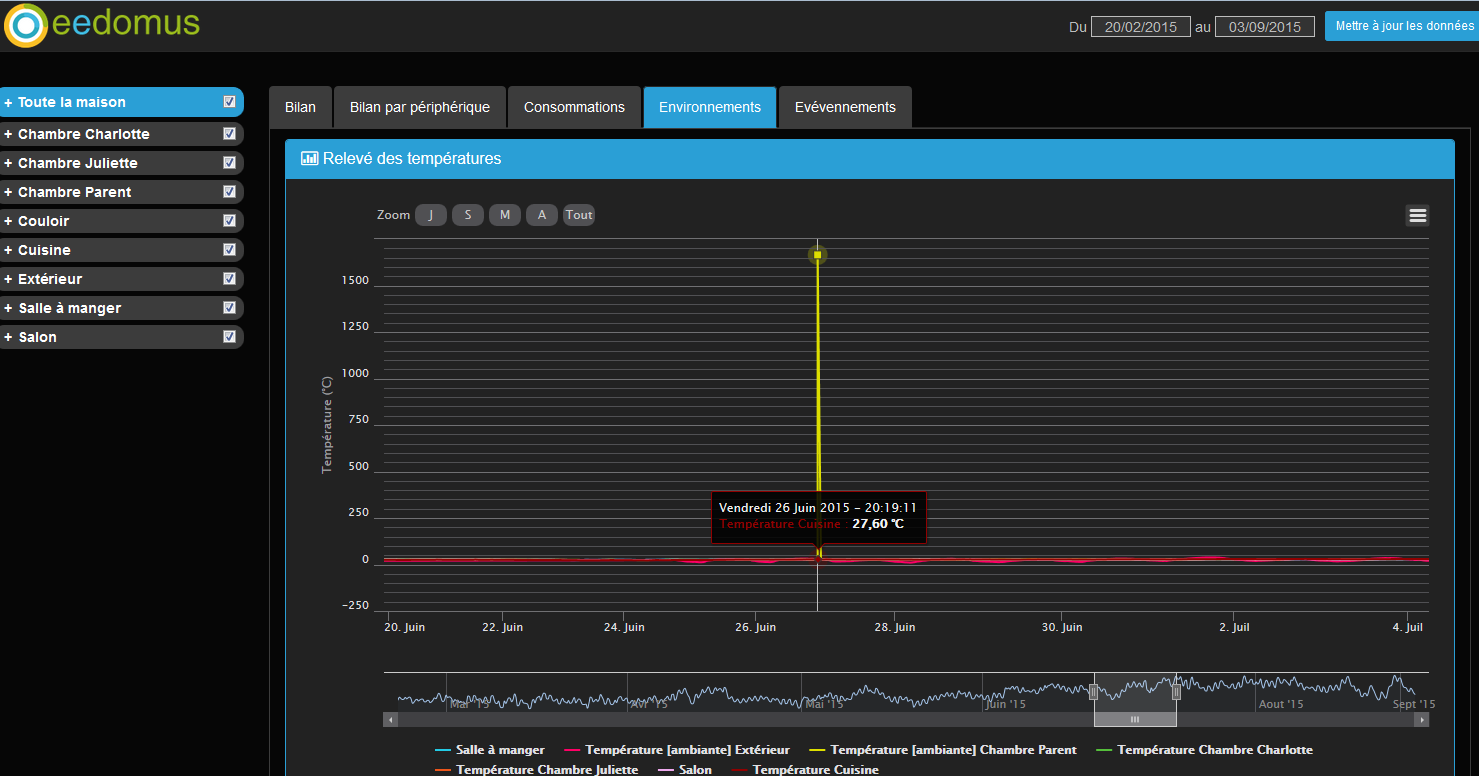Toggle Température Cuisine legend series

(806, 770)
